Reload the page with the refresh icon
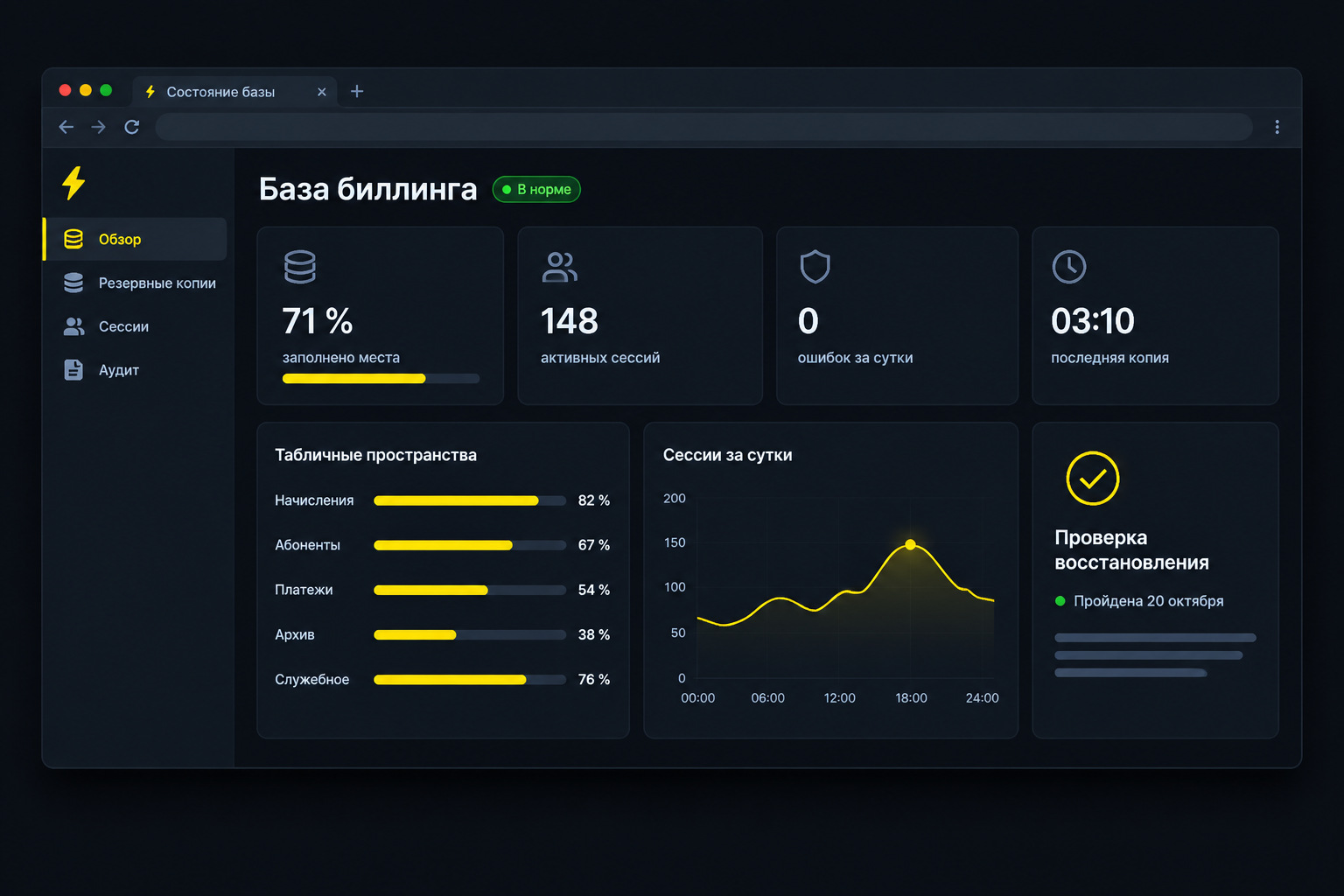Screen dimensions: 1344x896 coord(132,127)
